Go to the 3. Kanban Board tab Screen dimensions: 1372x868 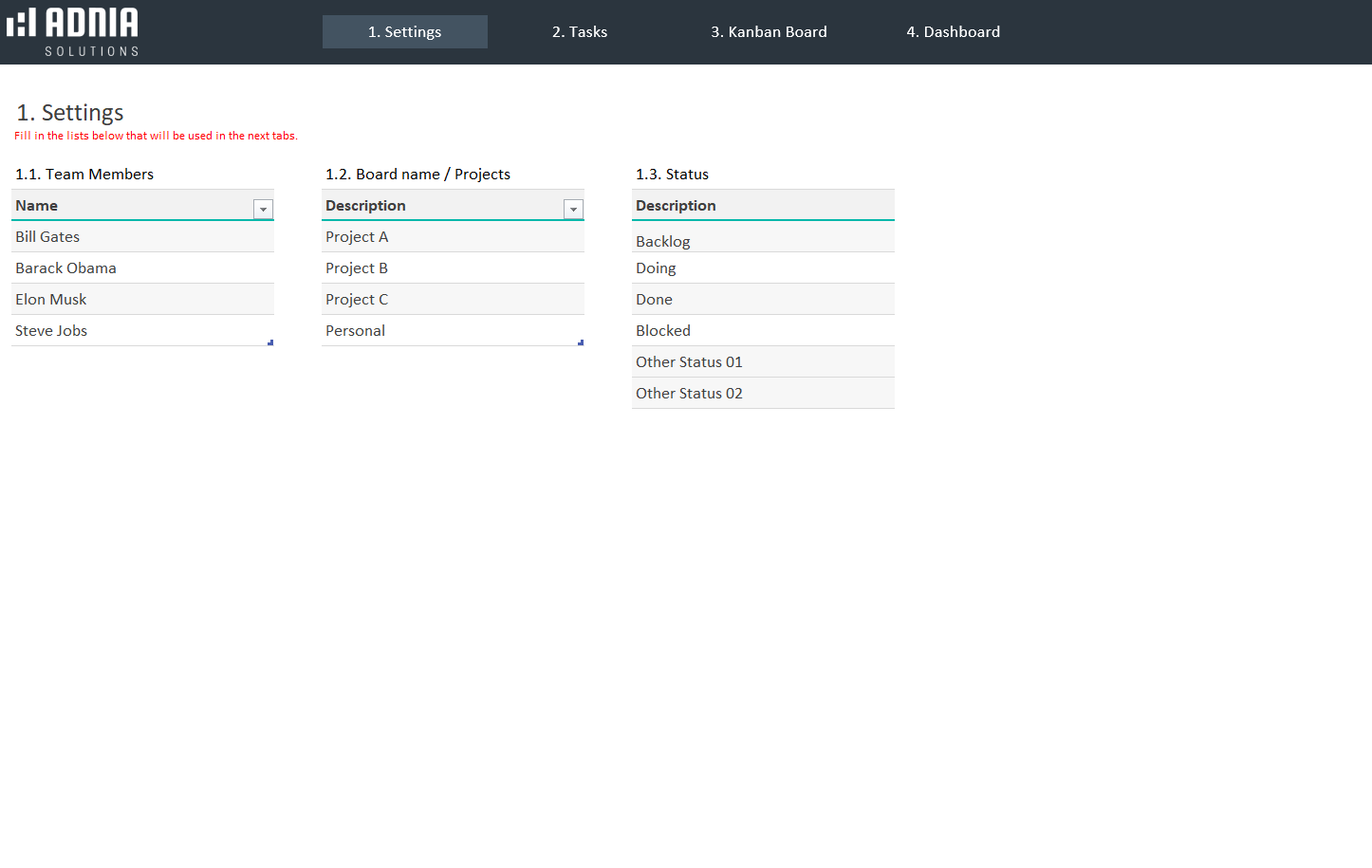point(769,31)
